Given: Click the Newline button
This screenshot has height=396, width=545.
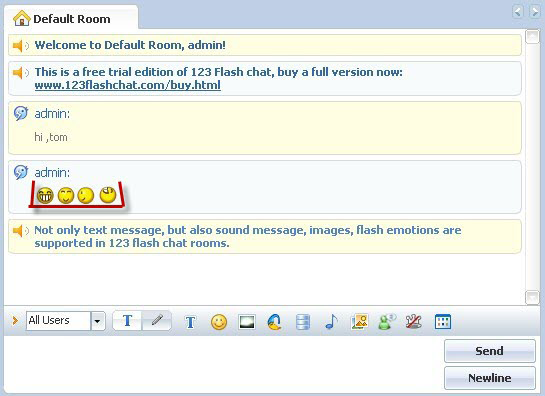Looking at the screenshot, I should pos(489,378).
